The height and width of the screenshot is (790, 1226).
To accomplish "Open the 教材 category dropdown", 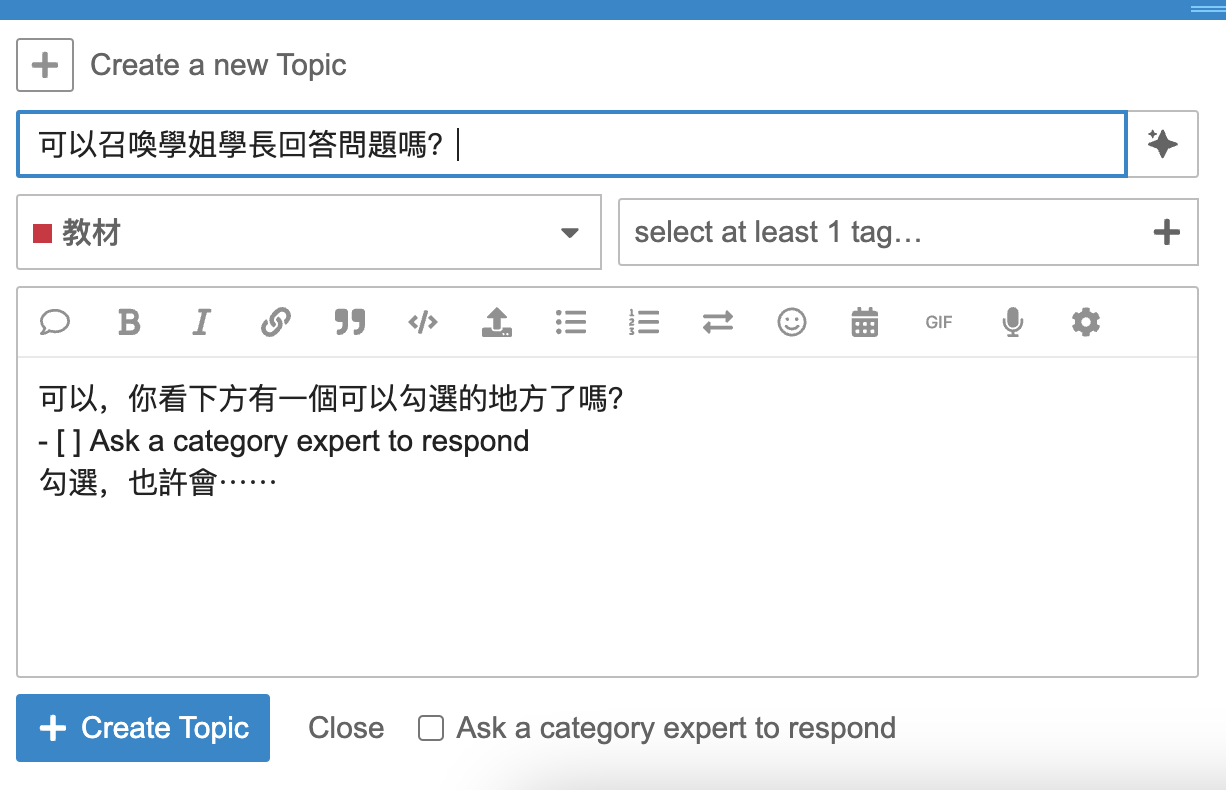I will 309,233.
